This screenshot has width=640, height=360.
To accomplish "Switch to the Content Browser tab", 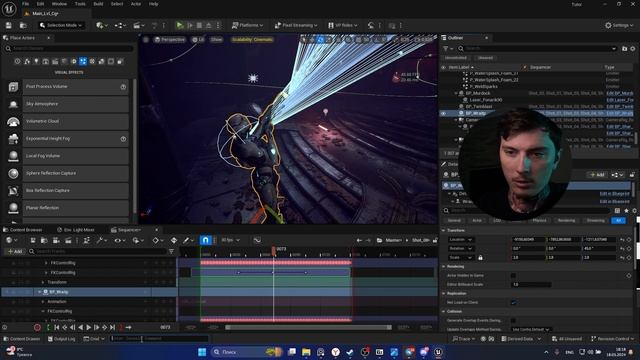I will (x=23, y=230).
